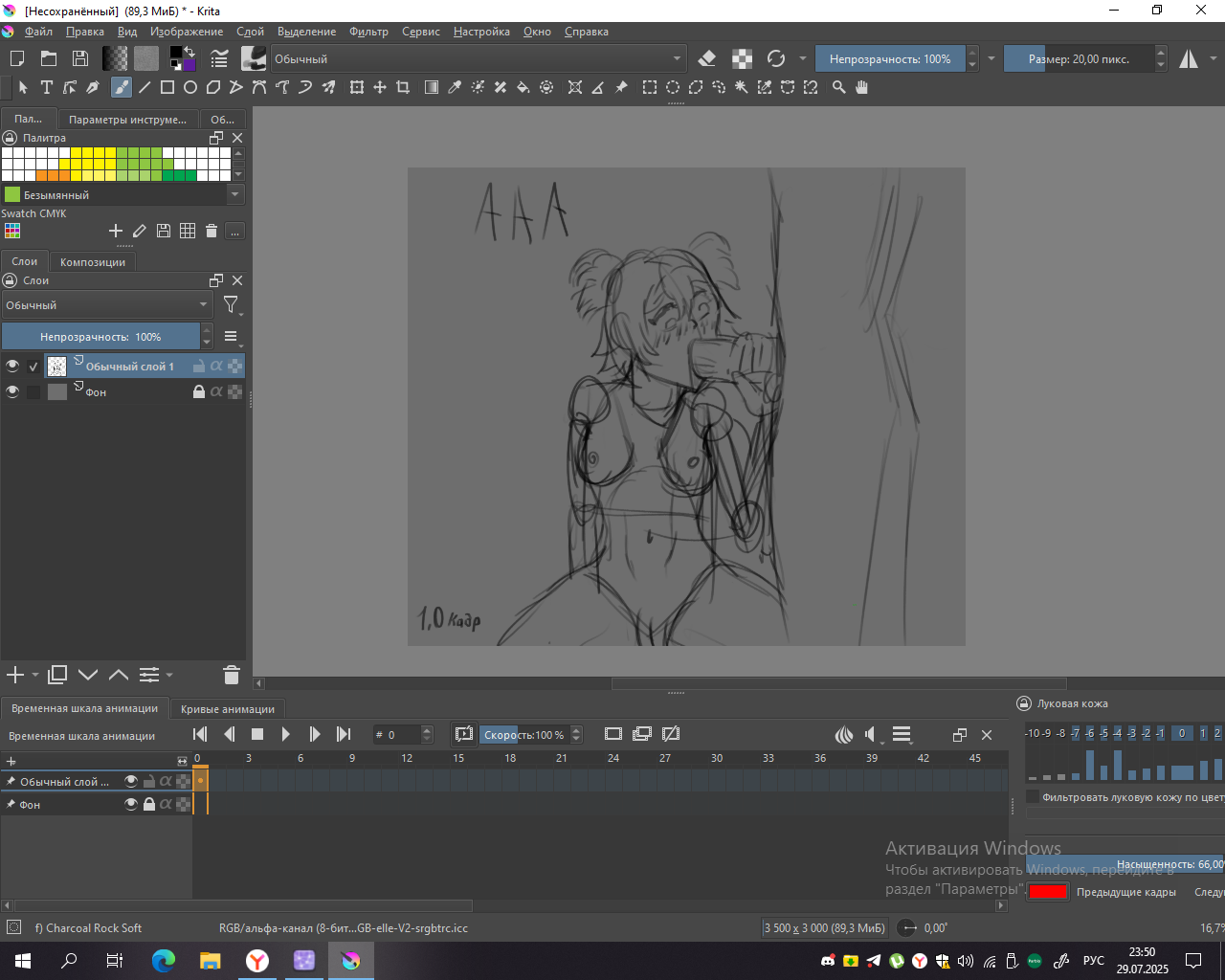1225x980 pixels.
Task: Select the Pan hand tool
Action: point(862,87)
